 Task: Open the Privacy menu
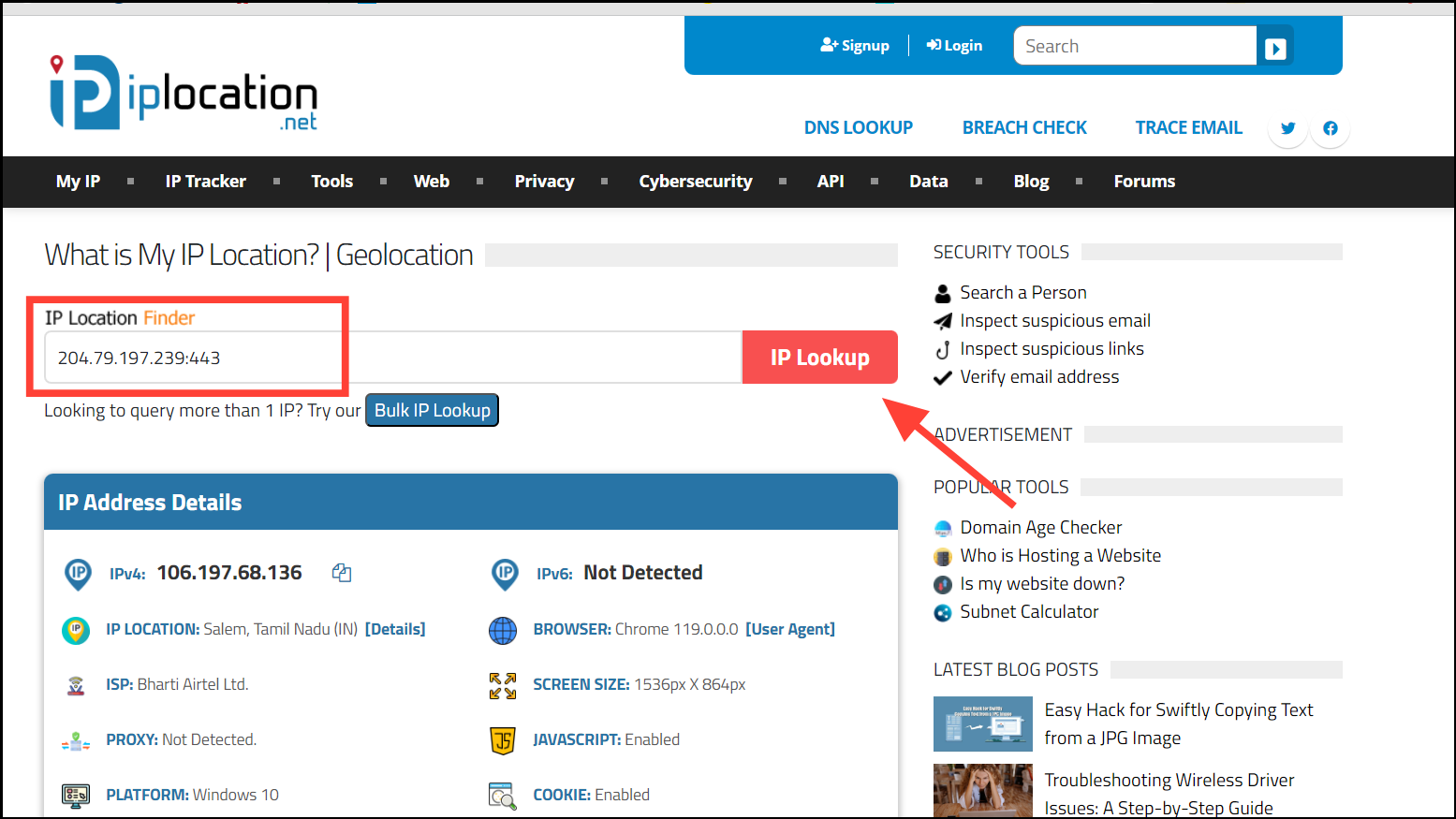pos(545,182)
